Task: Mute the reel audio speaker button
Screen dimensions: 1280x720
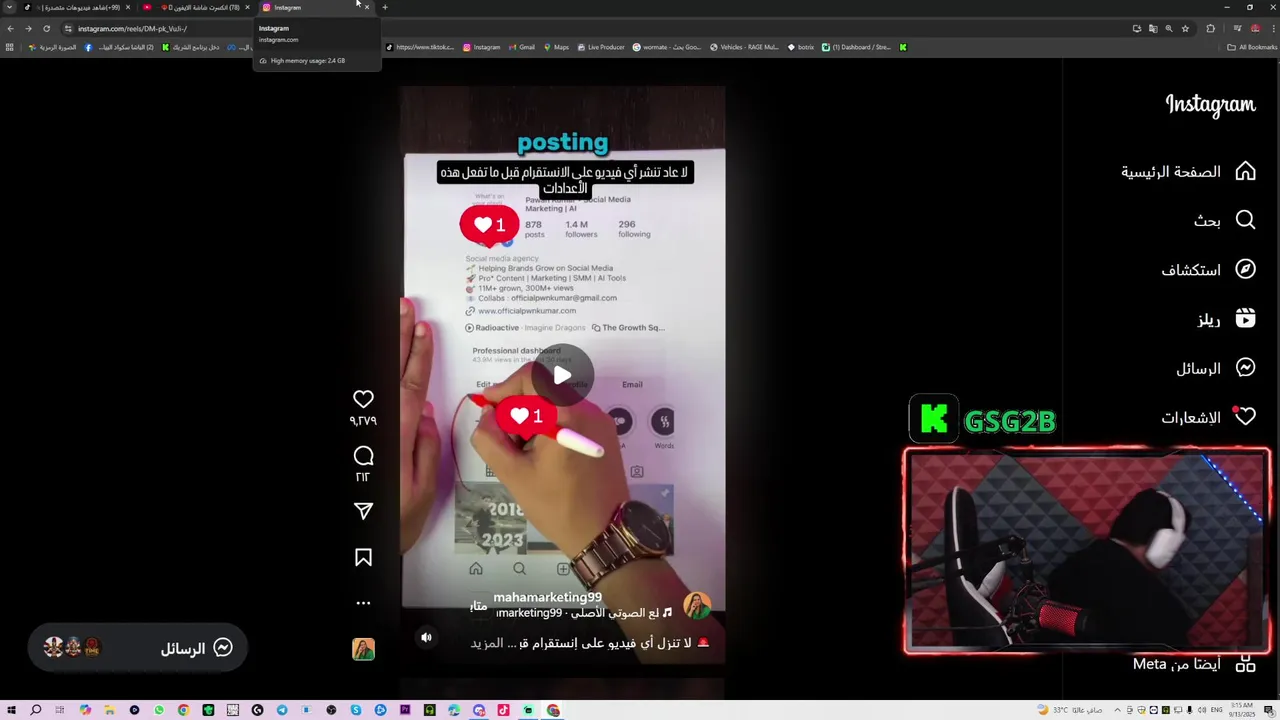Action: pyautogui.click(x=426, y=637)
